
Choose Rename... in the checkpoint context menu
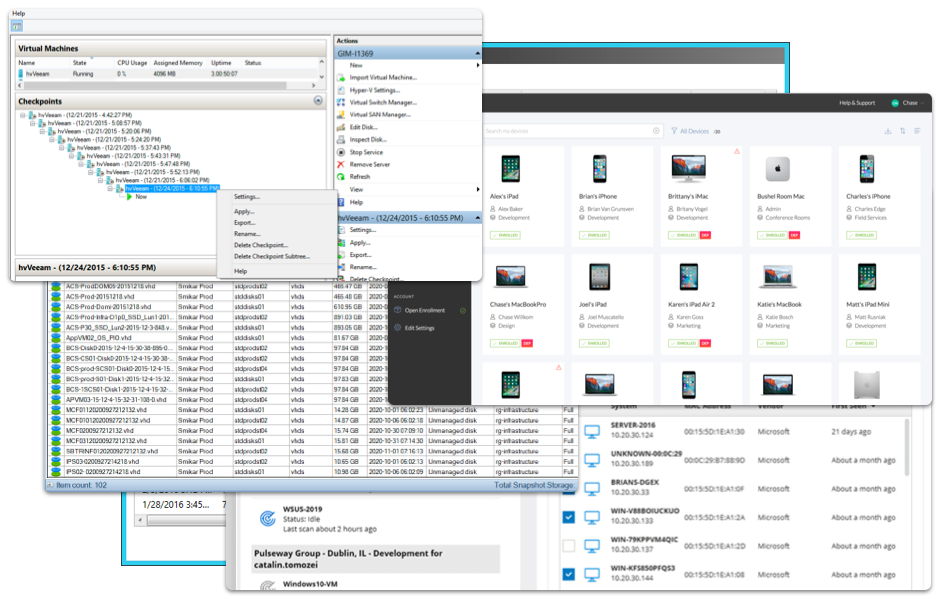tap(247, 234)
